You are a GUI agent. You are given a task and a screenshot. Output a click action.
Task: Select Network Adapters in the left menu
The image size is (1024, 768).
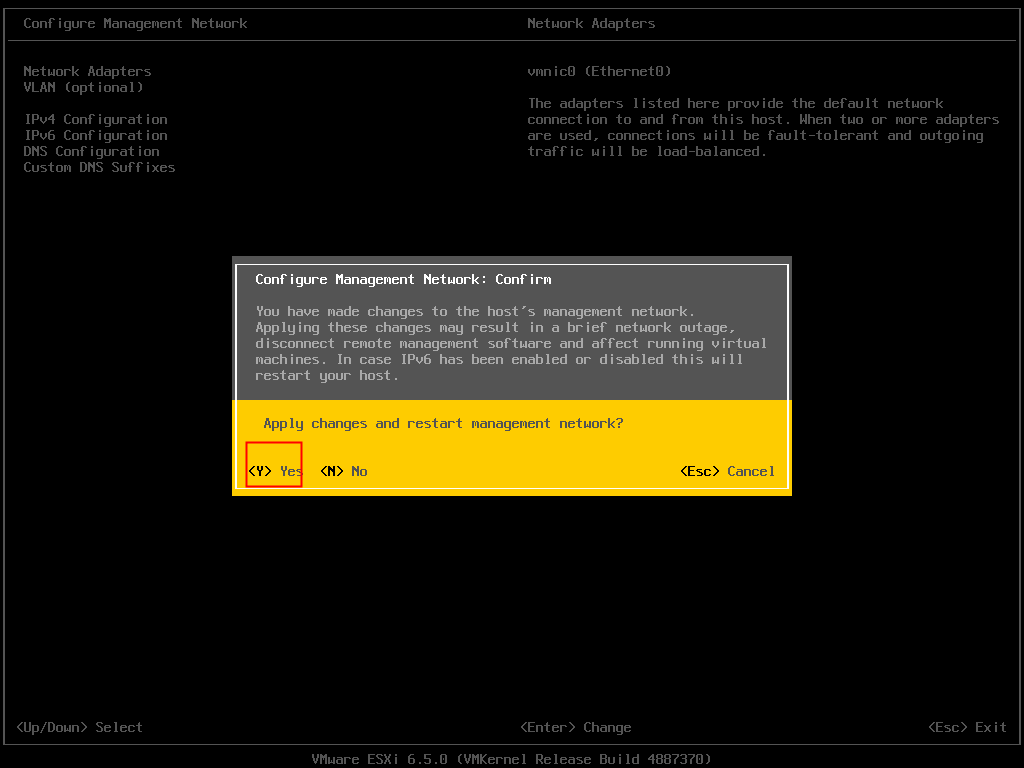click(87, 71)
